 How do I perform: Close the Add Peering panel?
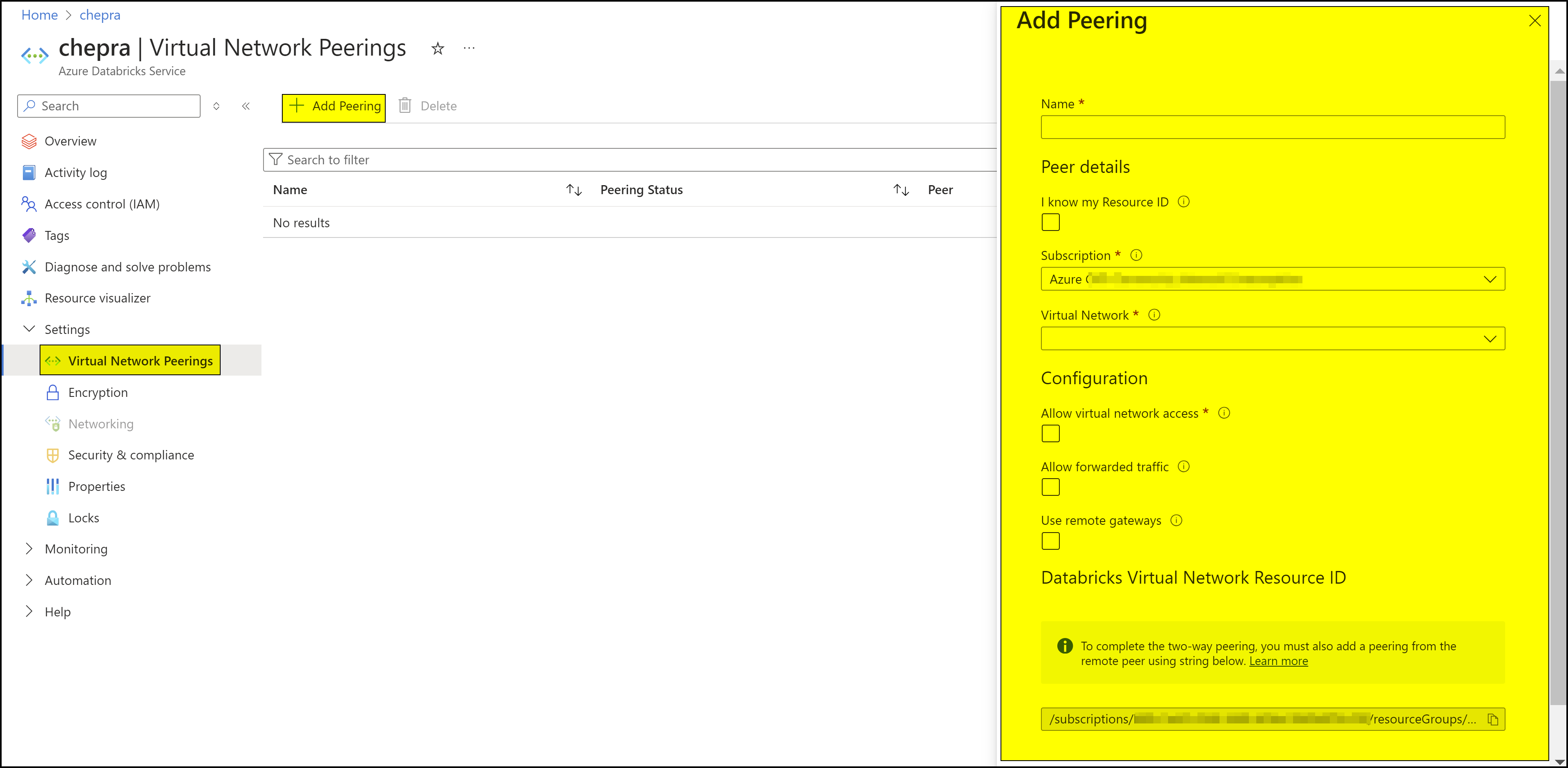[x=1534, y=21]
